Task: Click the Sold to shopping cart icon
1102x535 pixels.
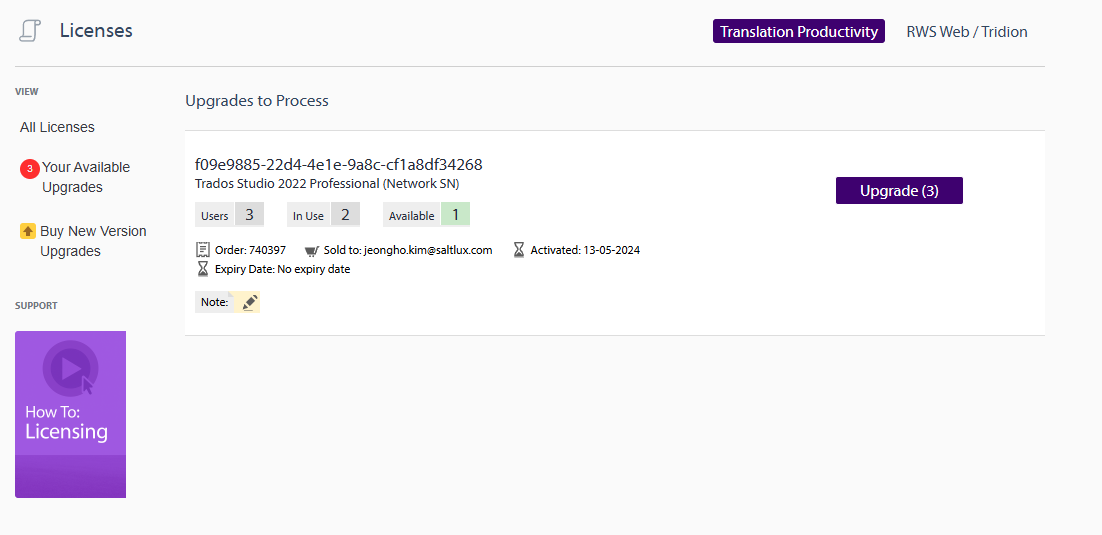Action: pyautogui.click(x=311, y=250)
